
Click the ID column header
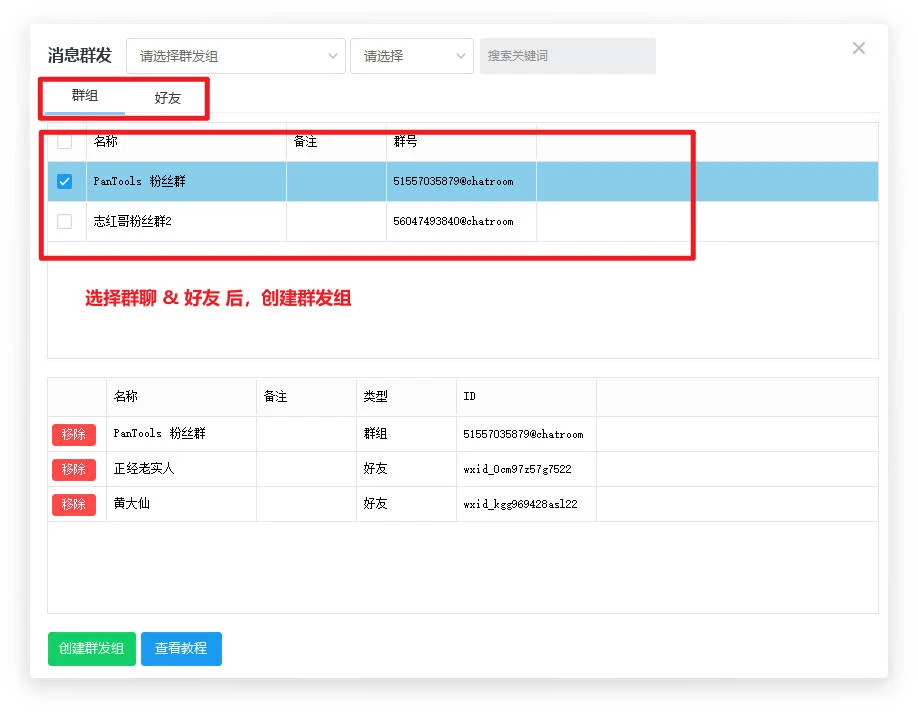tap(526, 397)
